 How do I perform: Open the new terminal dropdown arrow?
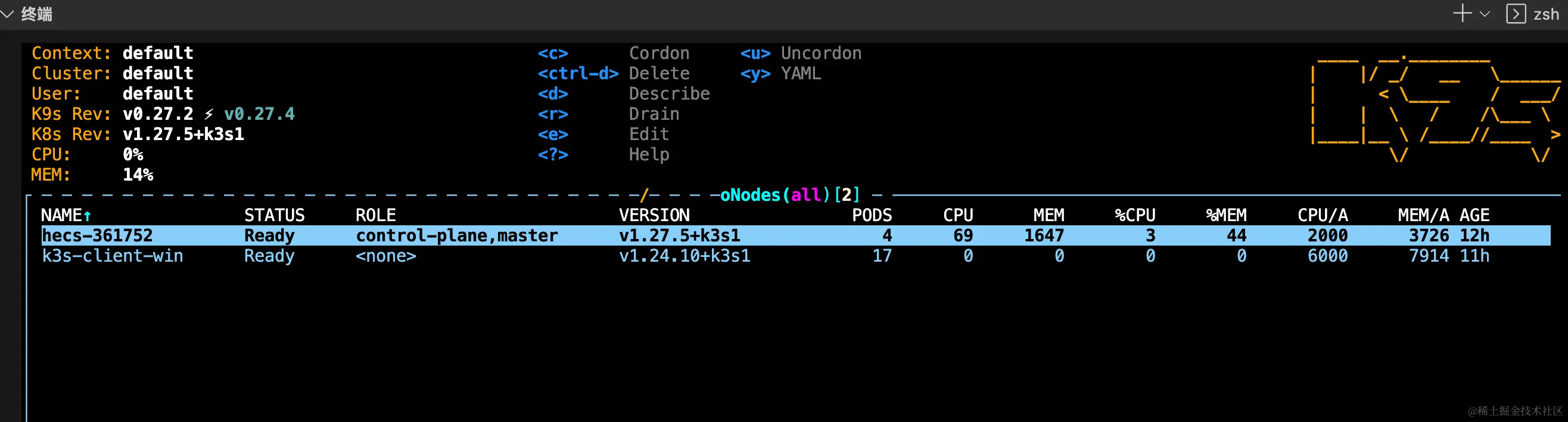1485,14
